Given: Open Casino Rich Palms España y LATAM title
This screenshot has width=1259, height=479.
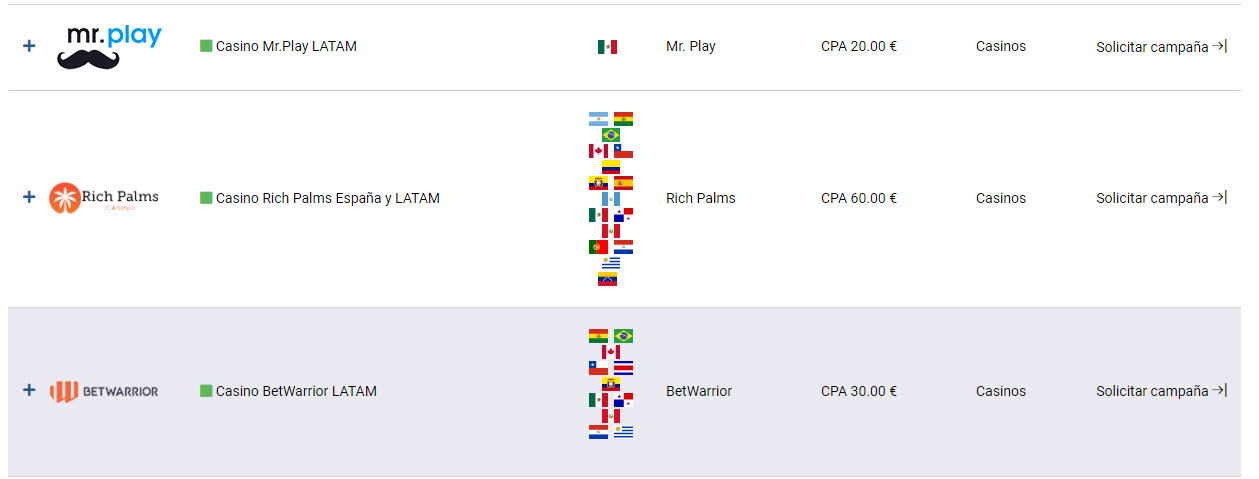Looking at the screenshot, I should tap(328, 198).
